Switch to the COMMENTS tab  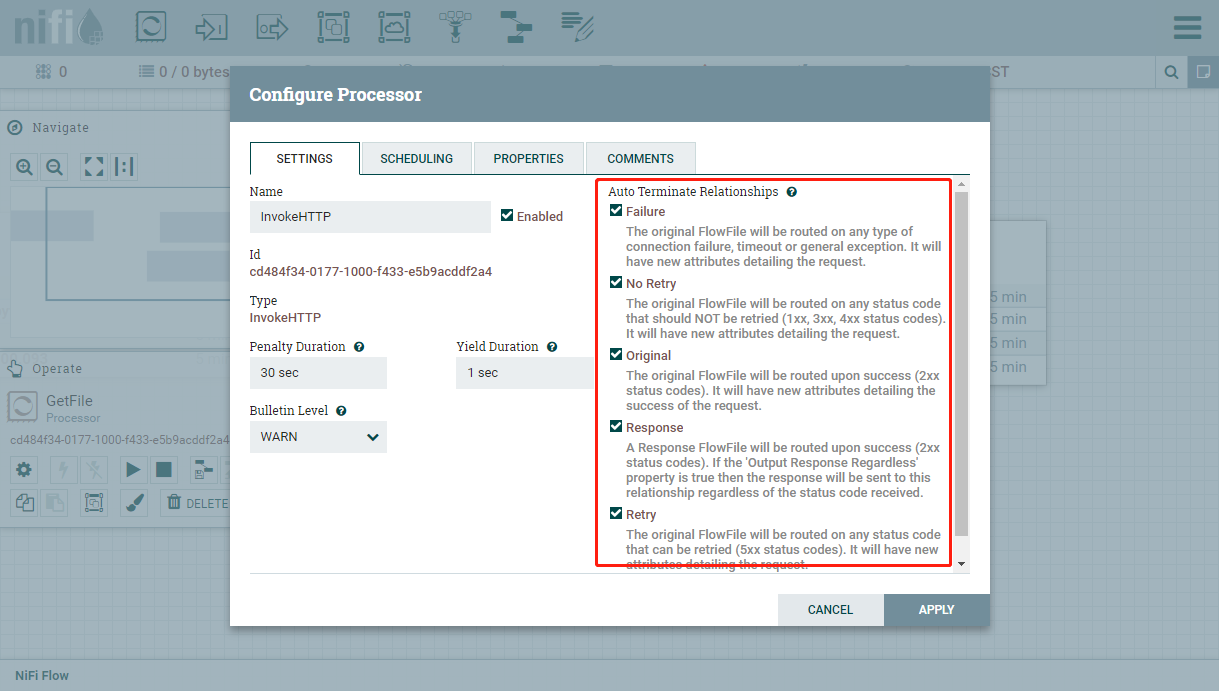click(641, 159)
